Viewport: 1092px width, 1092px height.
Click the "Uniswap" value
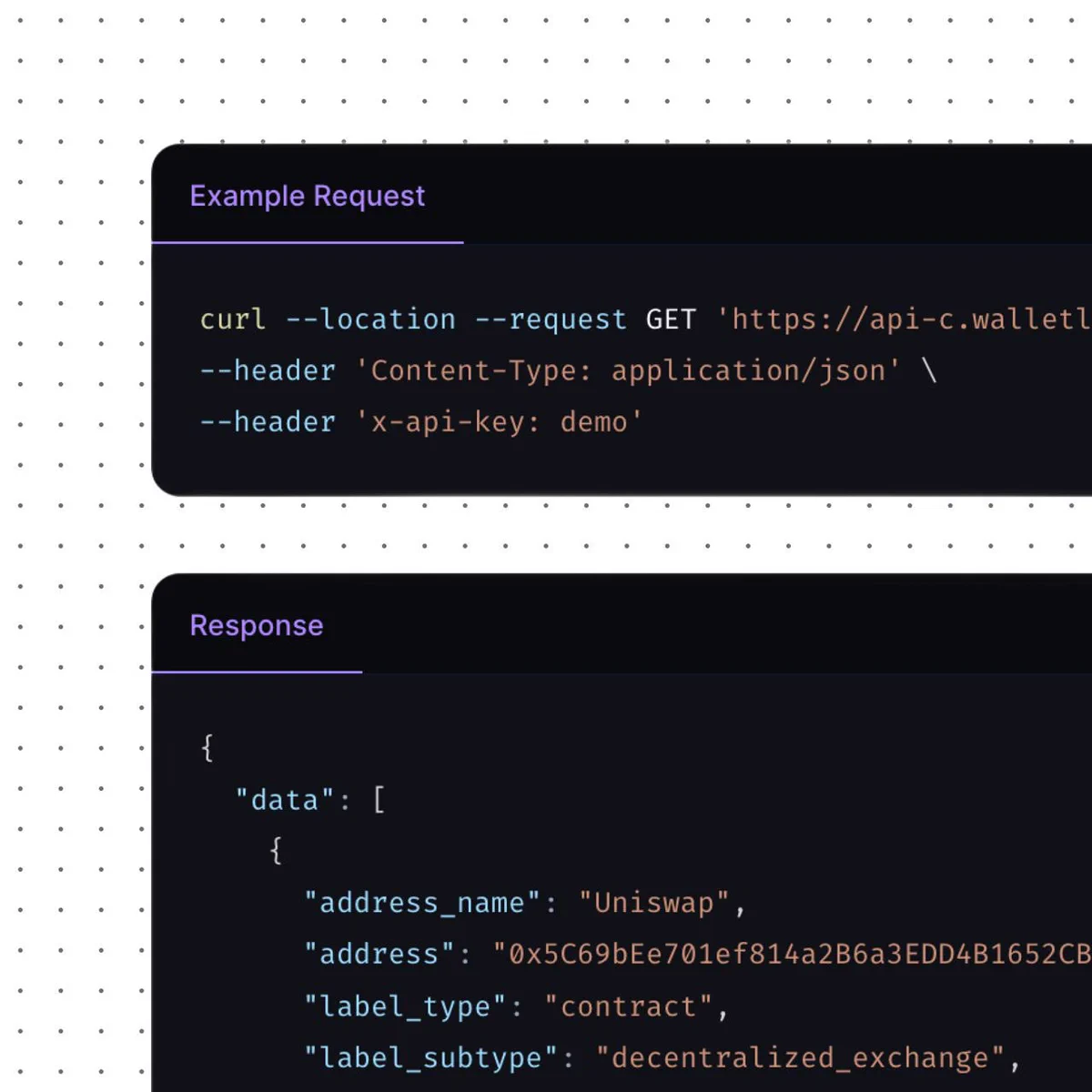coord(654,903)
